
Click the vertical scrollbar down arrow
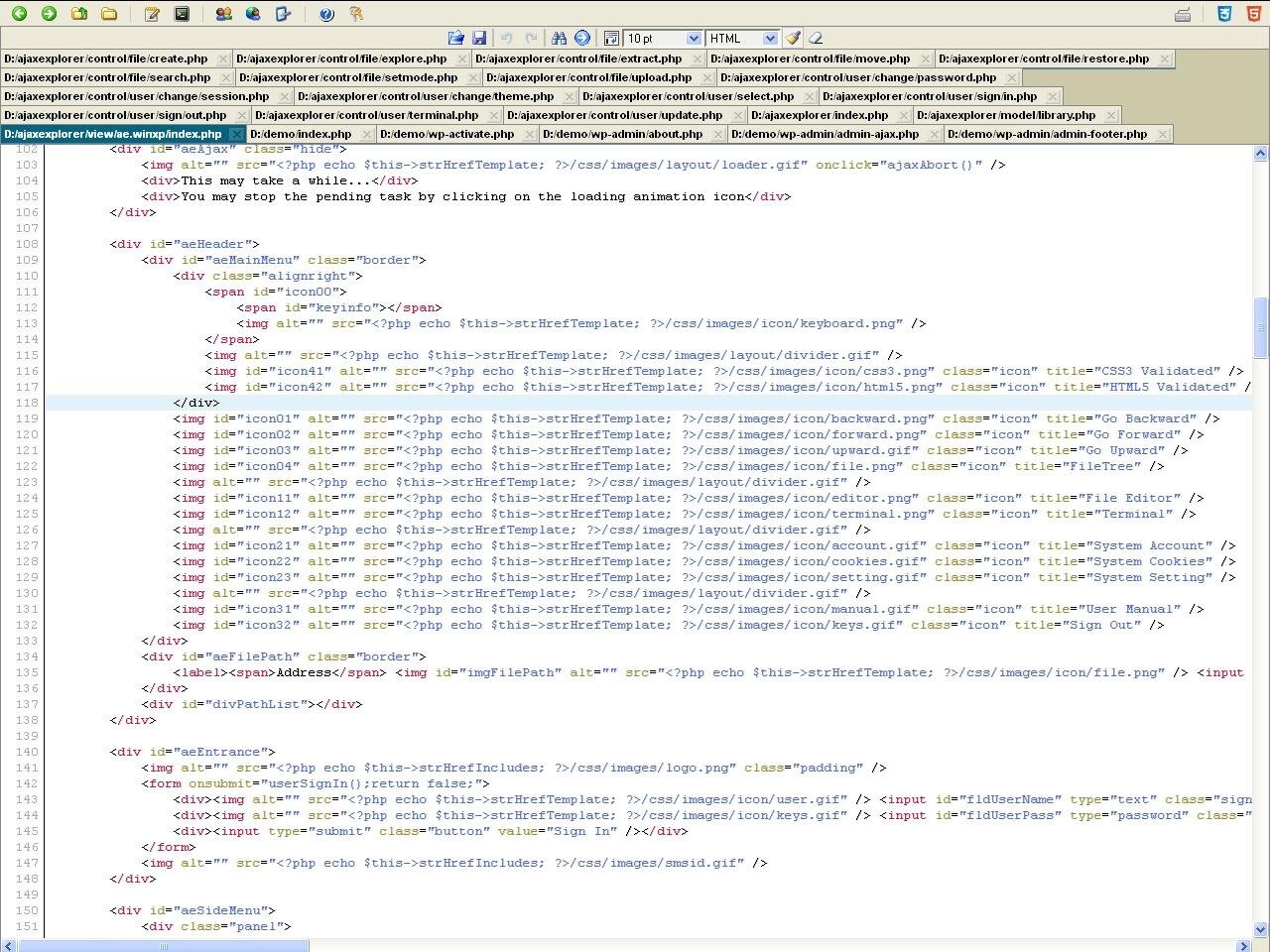[1261, 929]
